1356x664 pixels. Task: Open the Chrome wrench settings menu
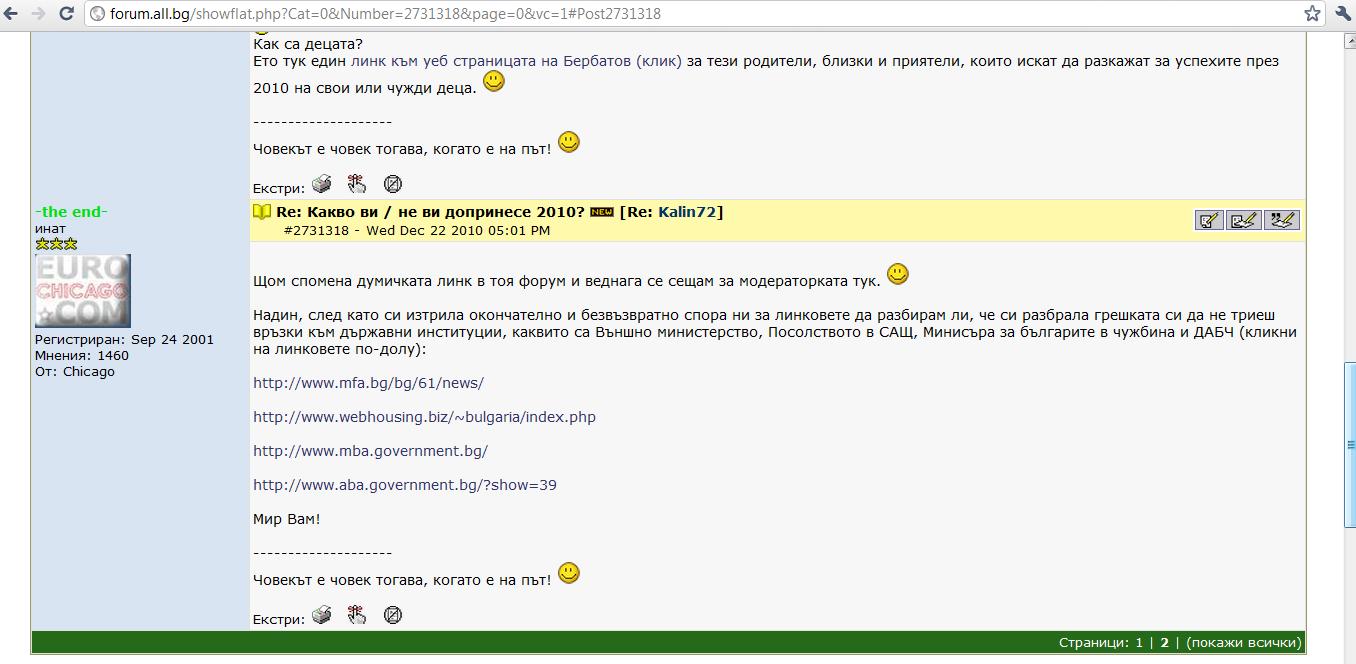1342,14
